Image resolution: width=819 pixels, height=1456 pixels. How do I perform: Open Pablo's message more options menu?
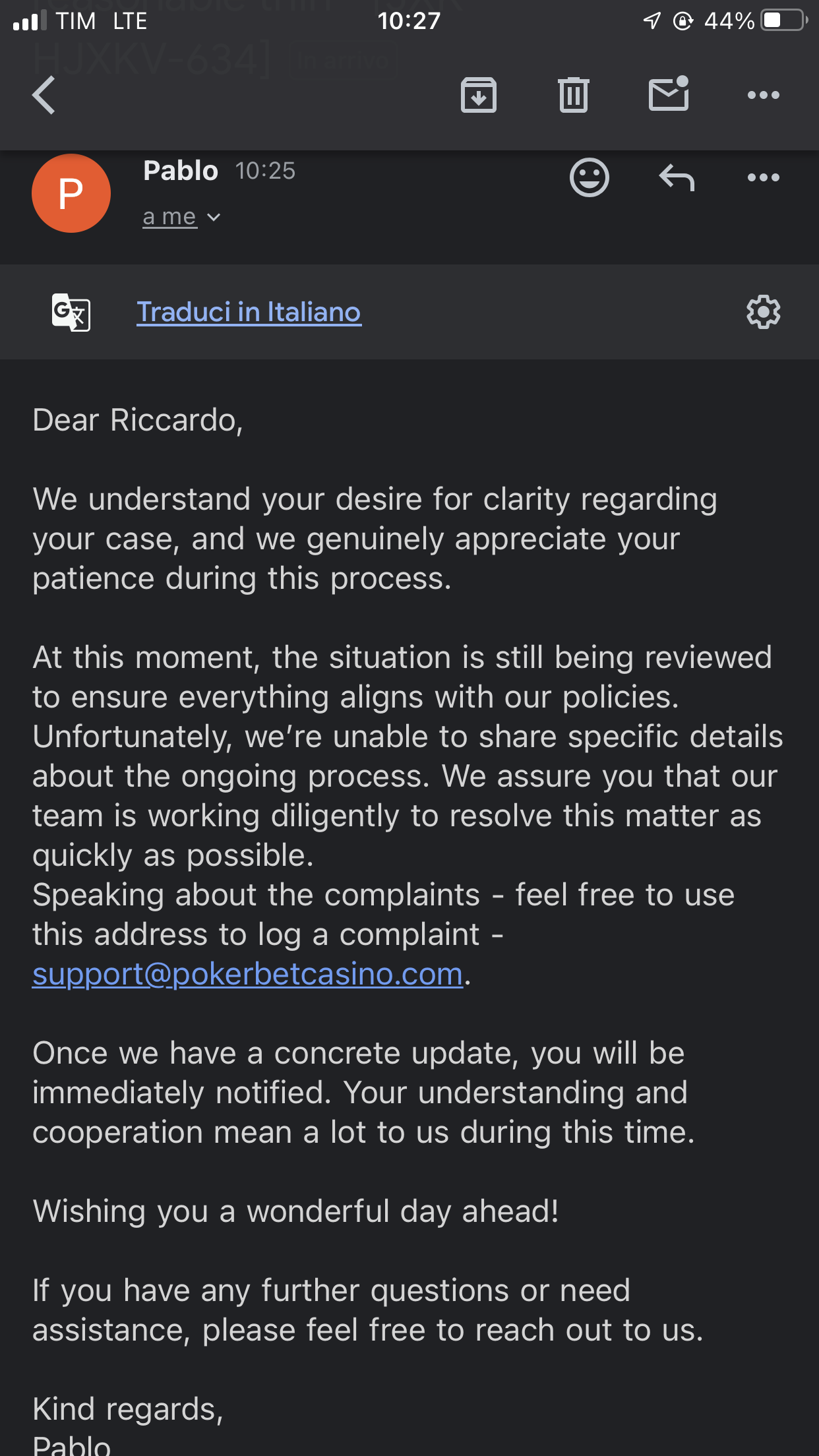tap(763, 177)
